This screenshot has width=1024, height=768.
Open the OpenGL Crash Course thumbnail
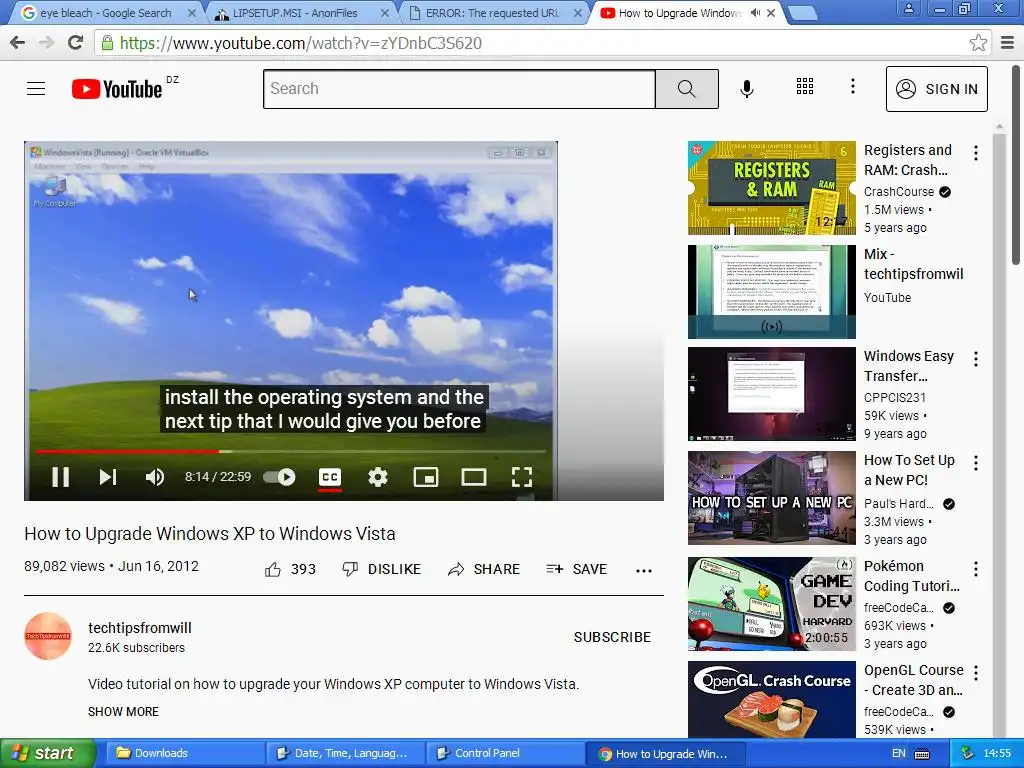(771, 699)
